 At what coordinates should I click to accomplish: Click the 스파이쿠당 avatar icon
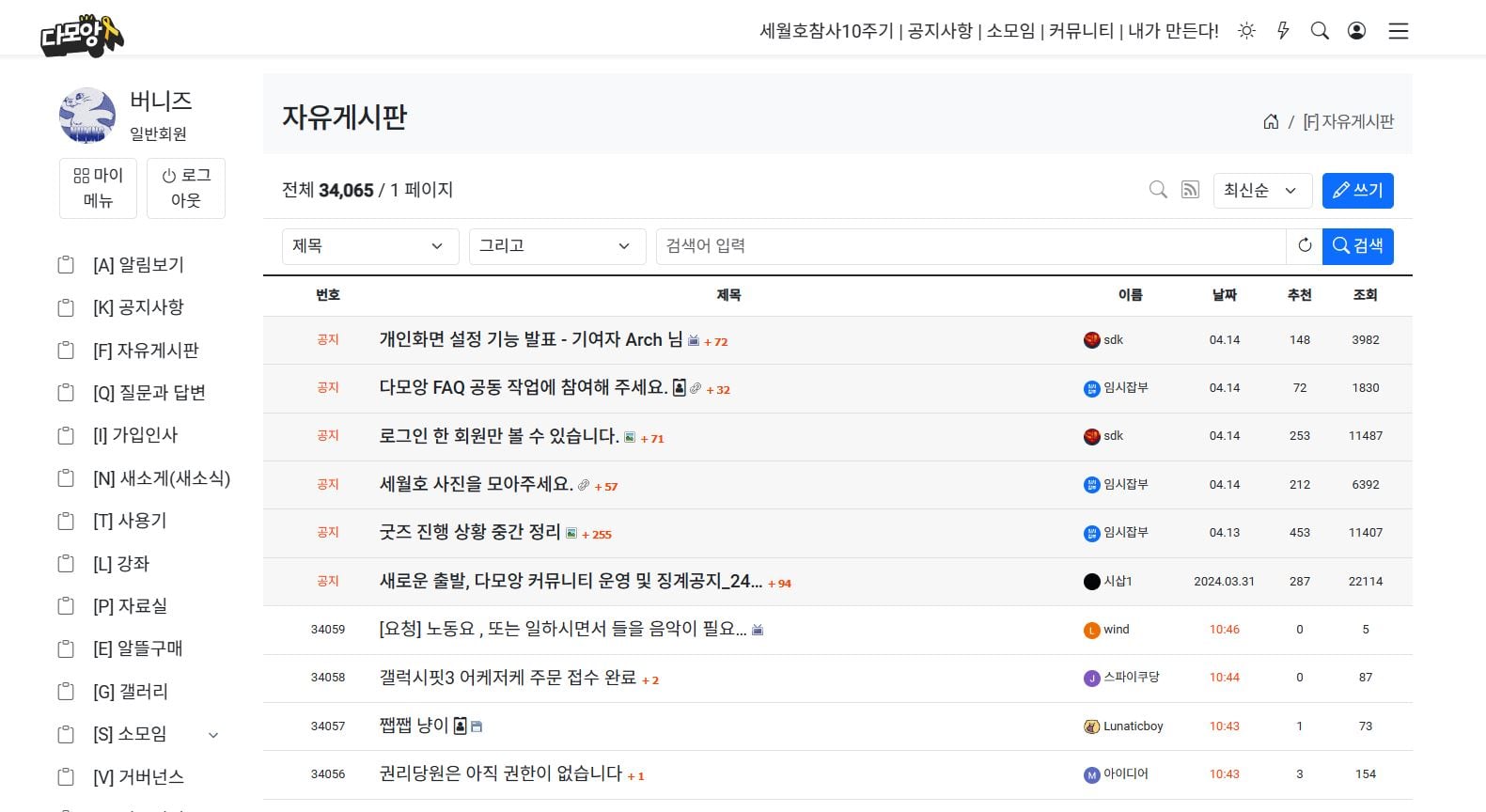pos(1091,678)
